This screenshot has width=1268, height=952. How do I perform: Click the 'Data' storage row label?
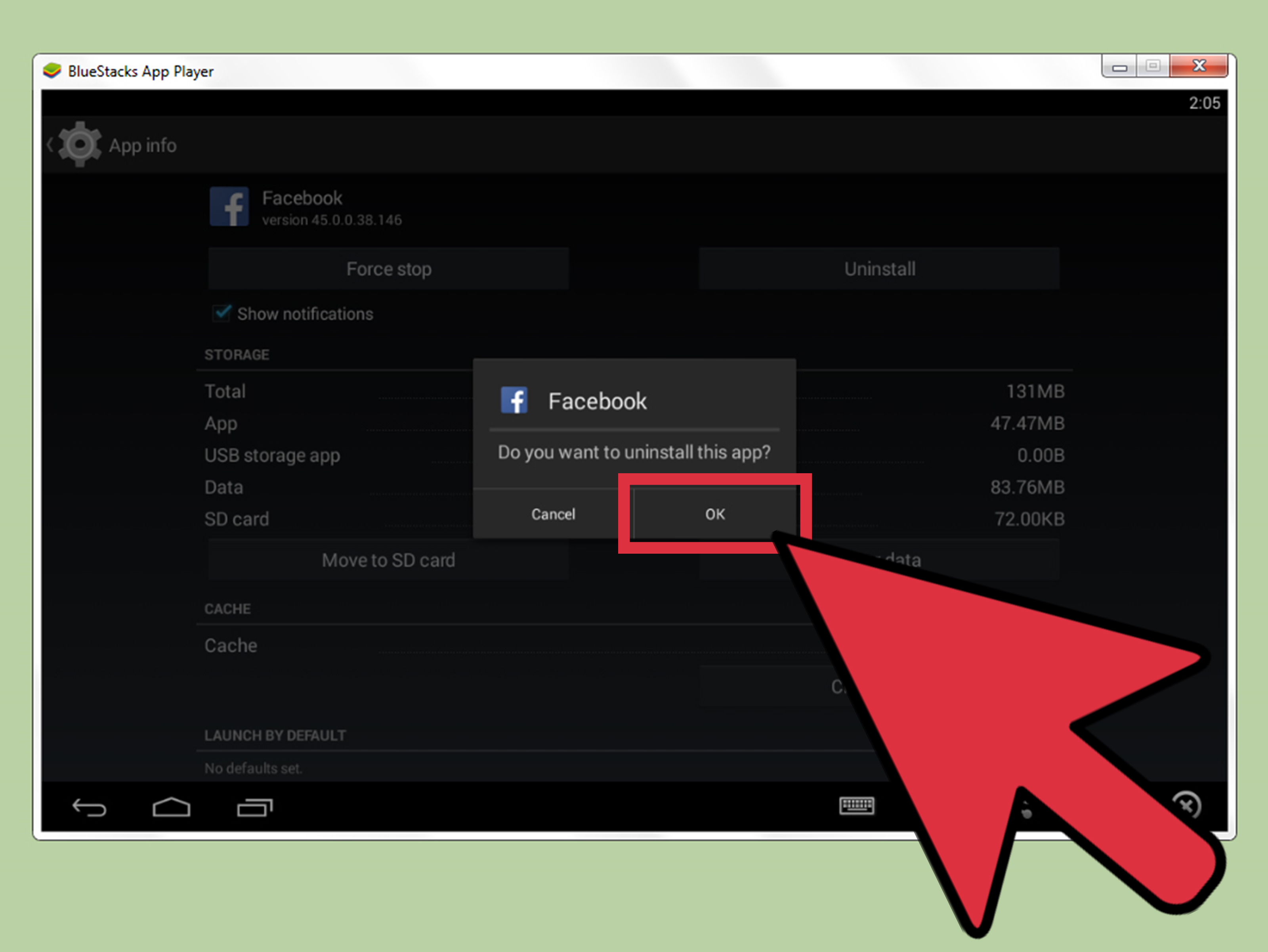click(x=224, y=487)
